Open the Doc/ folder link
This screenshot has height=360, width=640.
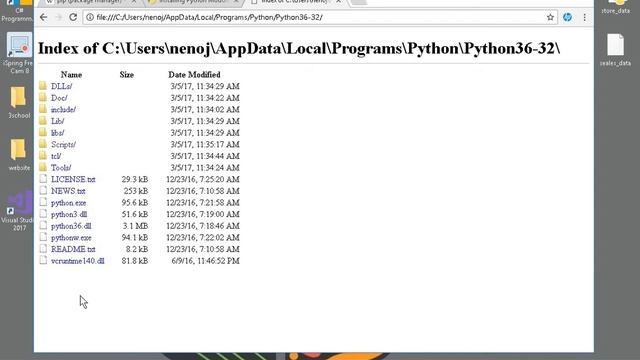tap(59, 98)
